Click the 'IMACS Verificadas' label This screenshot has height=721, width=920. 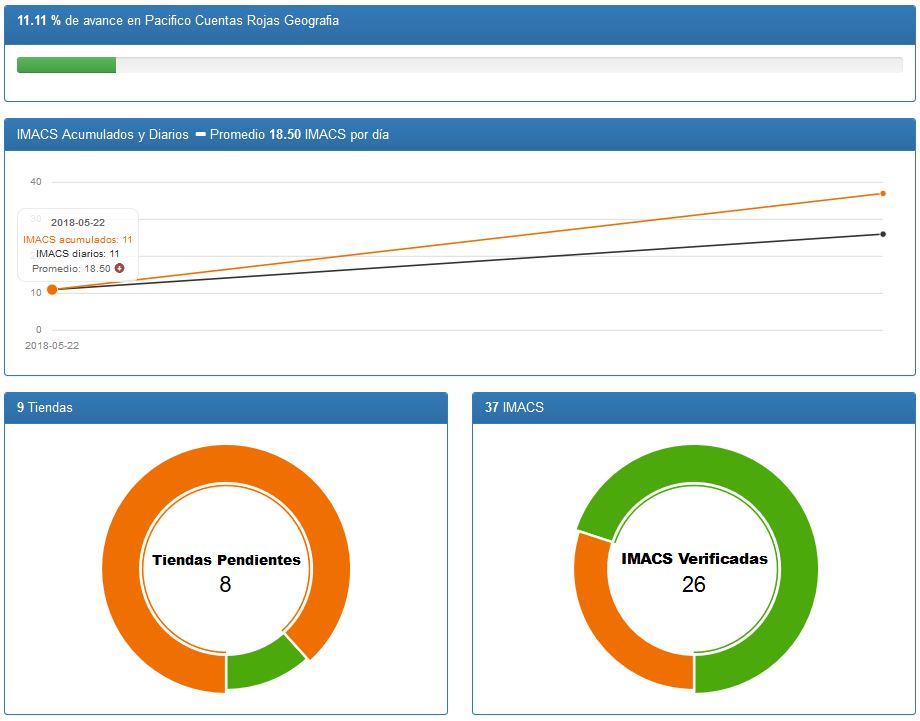click(x=695, y=558)
